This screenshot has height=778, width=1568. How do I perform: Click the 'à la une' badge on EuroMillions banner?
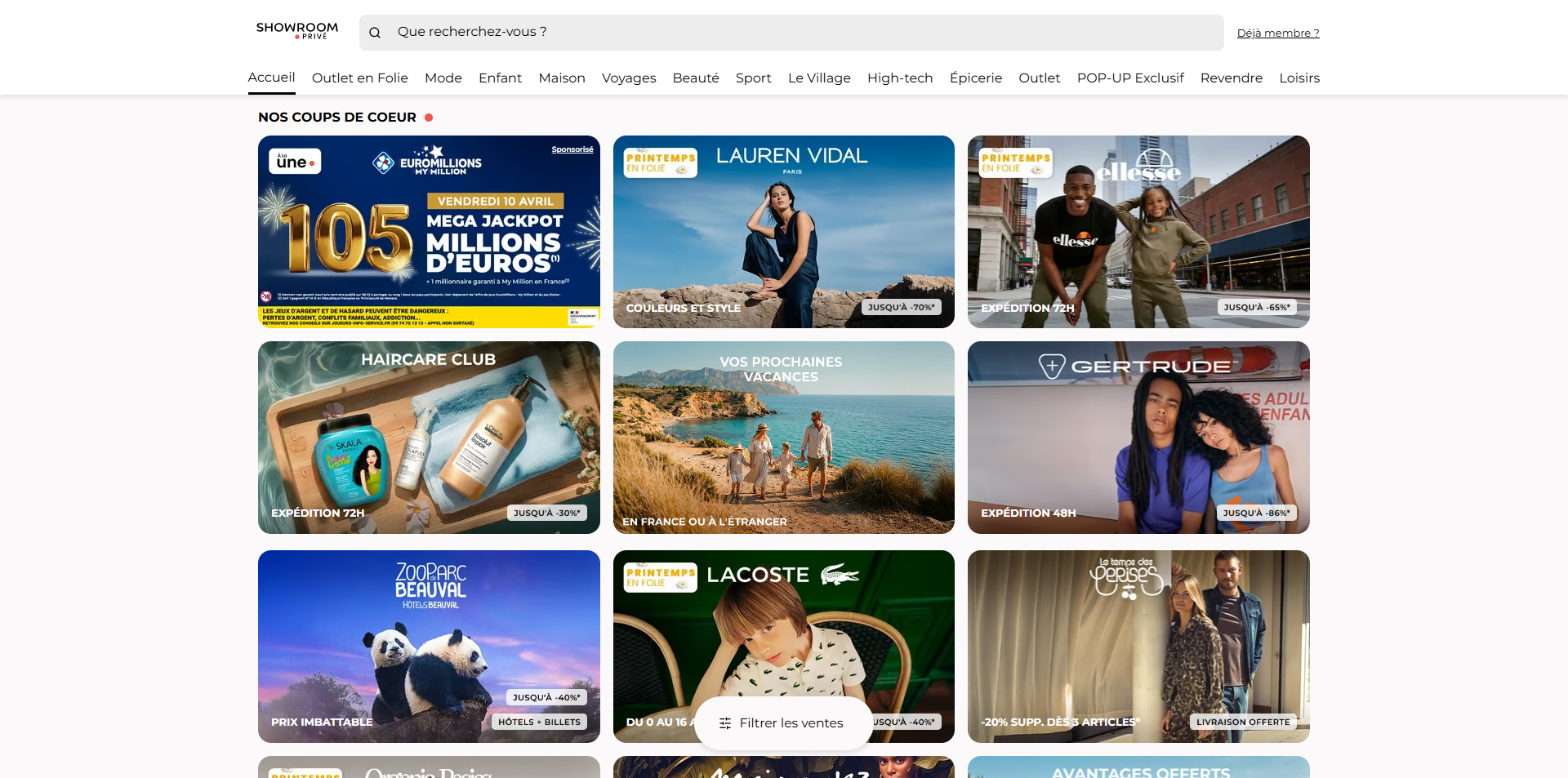point(295,162)
